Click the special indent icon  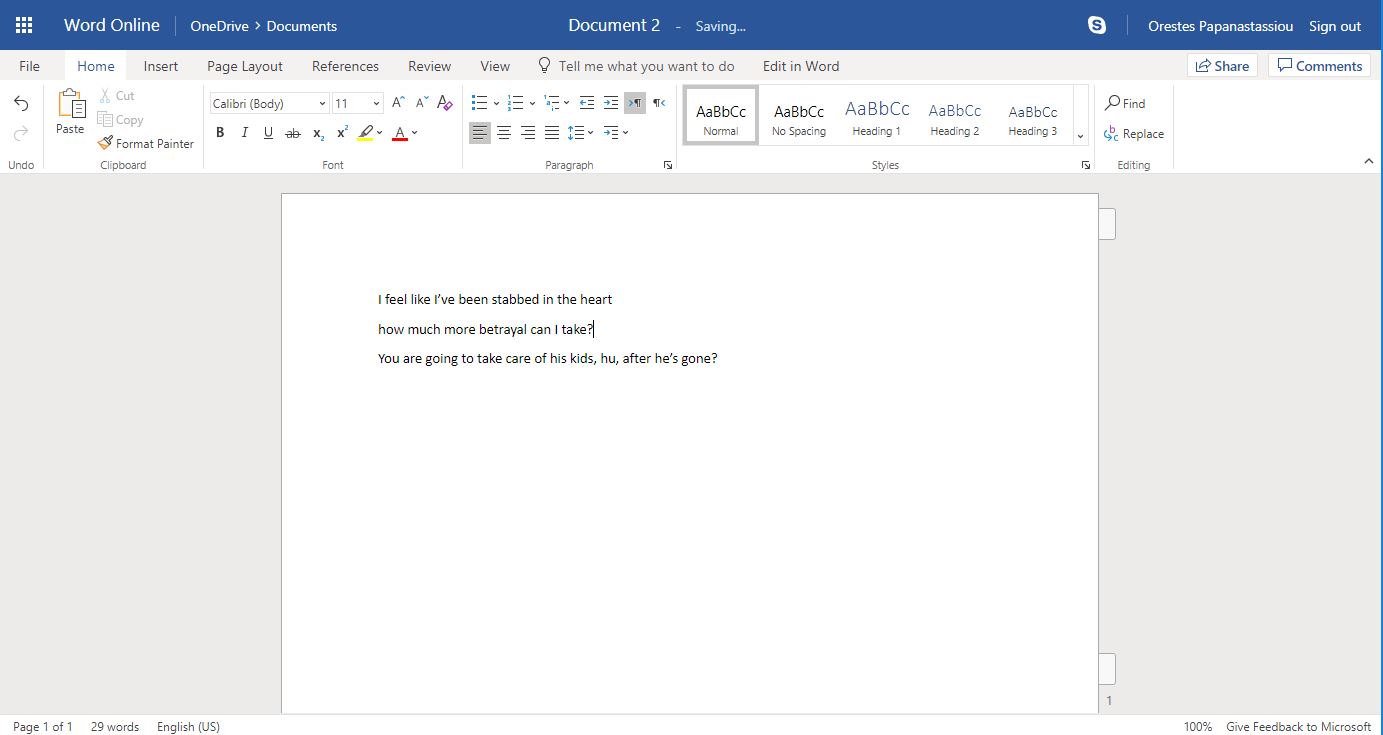click(x=611, y=133)
